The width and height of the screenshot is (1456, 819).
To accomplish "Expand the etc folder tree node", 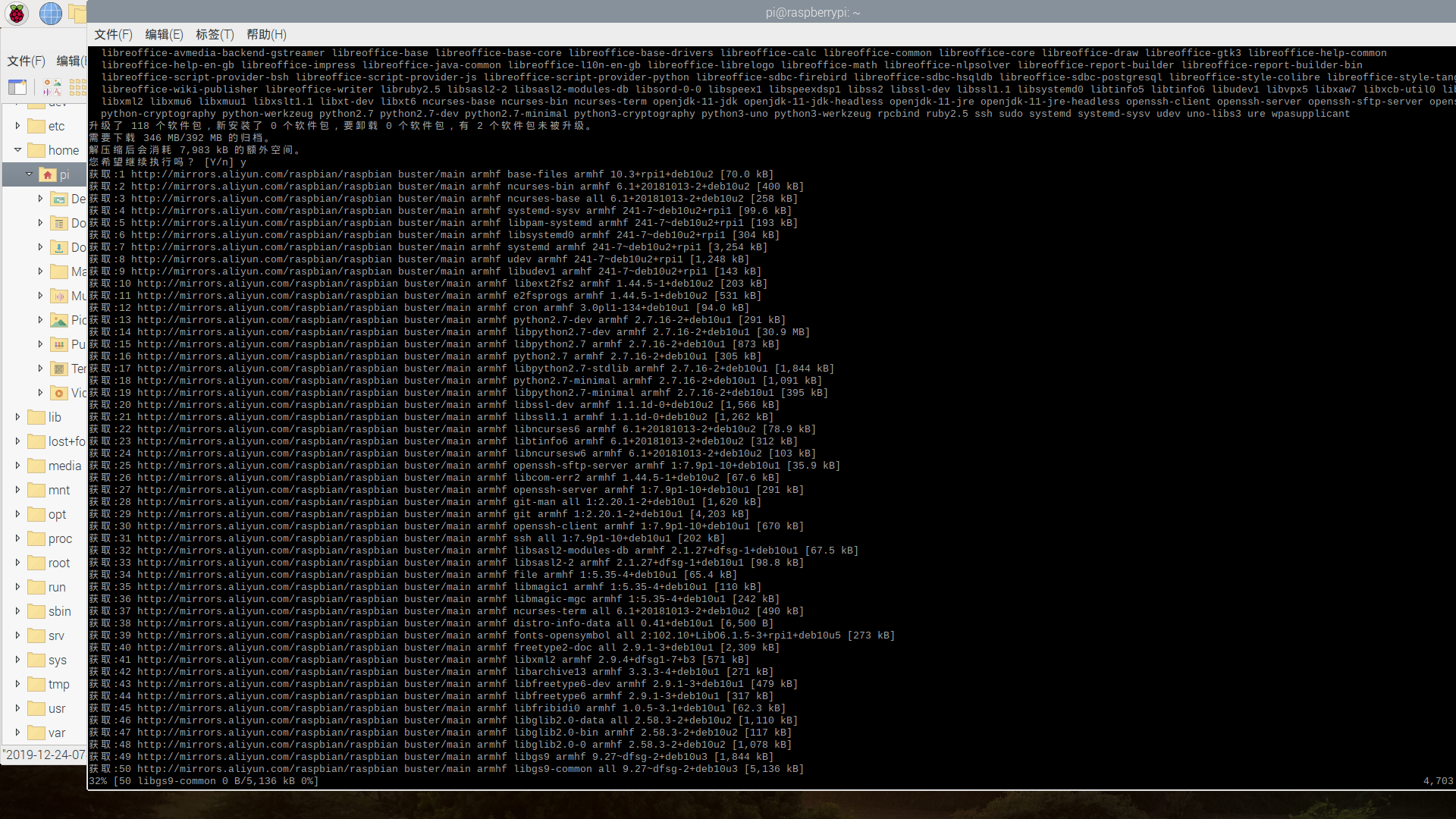I will pos(17,126).
